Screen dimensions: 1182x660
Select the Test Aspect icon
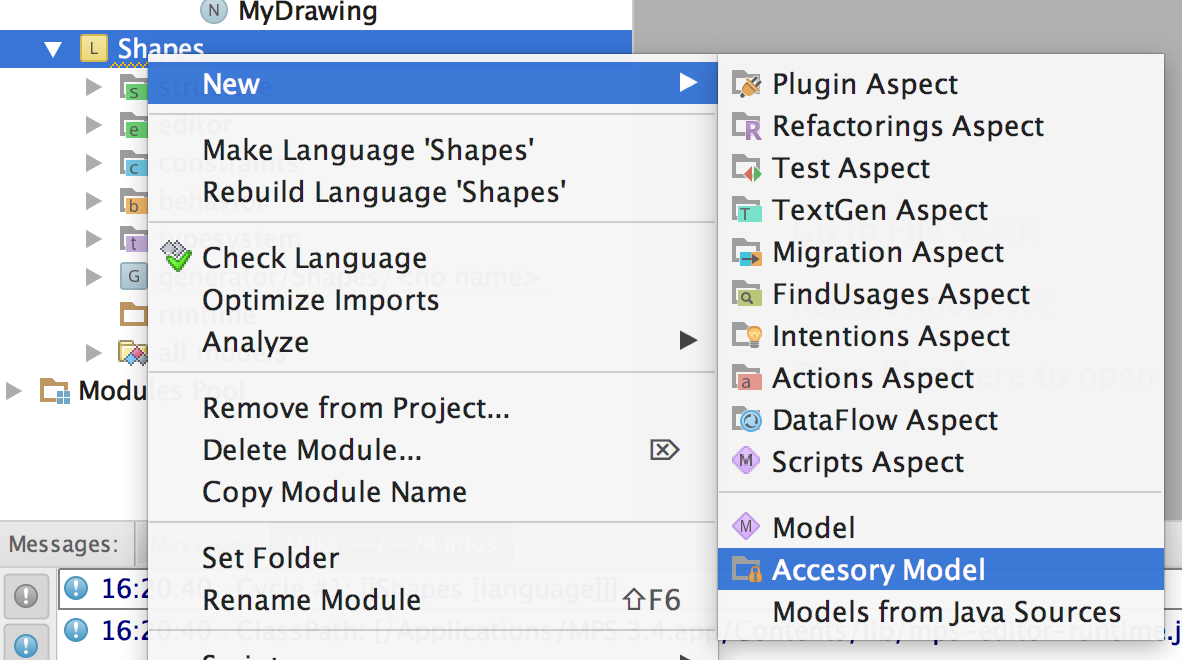[747, 169]
